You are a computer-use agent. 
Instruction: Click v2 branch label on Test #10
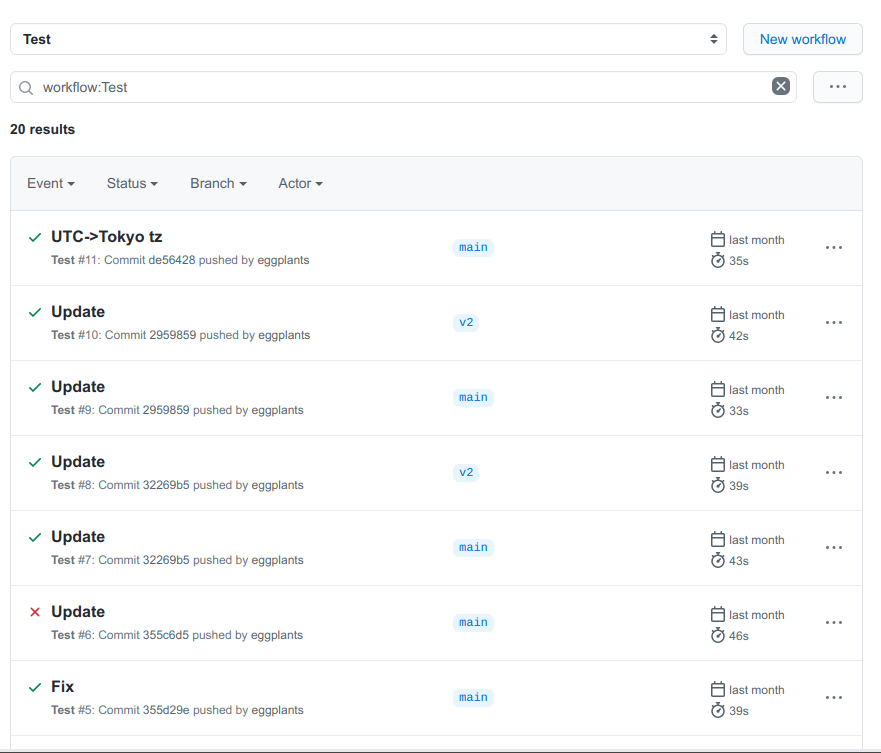[466, 323]
